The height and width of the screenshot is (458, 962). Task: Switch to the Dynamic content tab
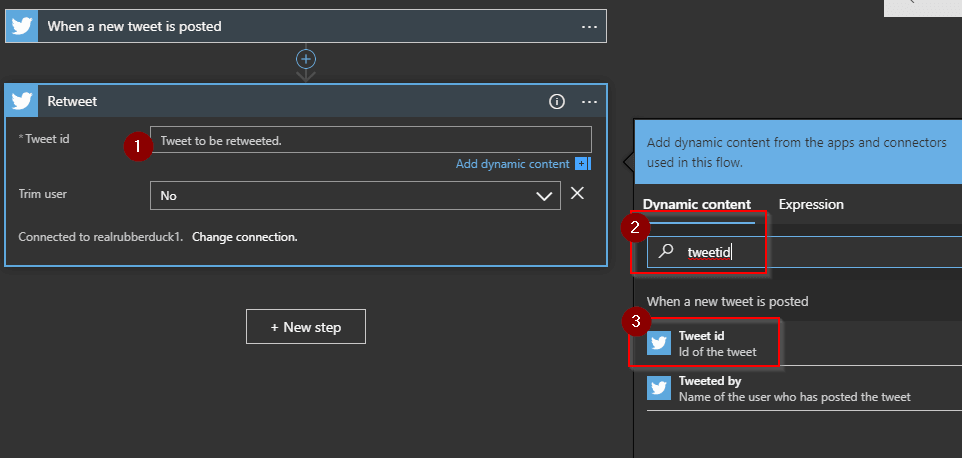697,205
